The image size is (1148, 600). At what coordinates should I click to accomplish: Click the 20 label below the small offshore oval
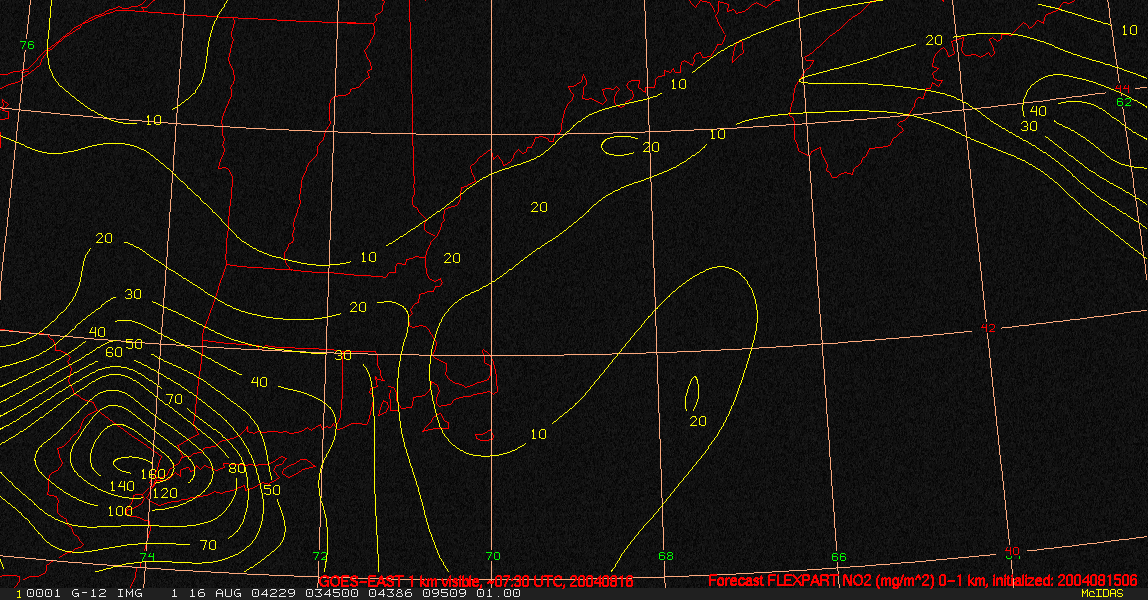[698, 421]
